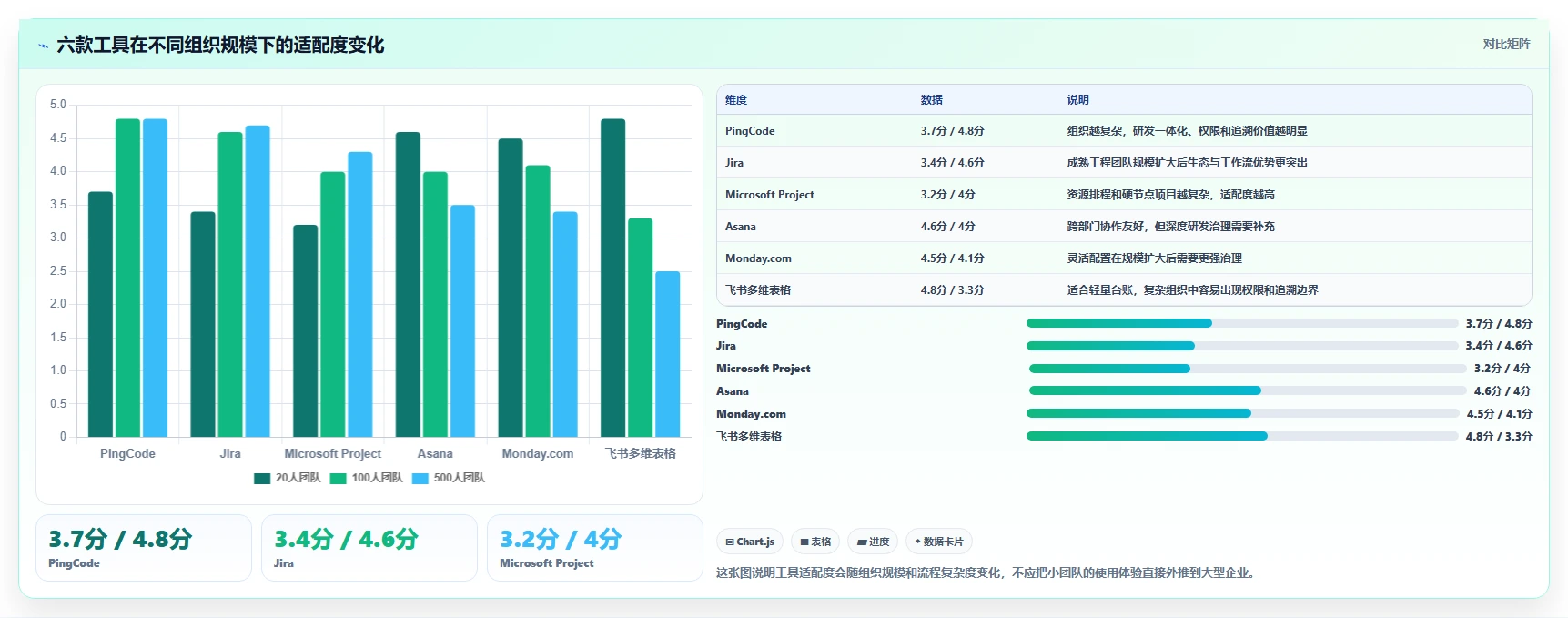Screen dimensions: 1568x618
Task: Click the Asana label in the progress list
Action: click(733, 391)
